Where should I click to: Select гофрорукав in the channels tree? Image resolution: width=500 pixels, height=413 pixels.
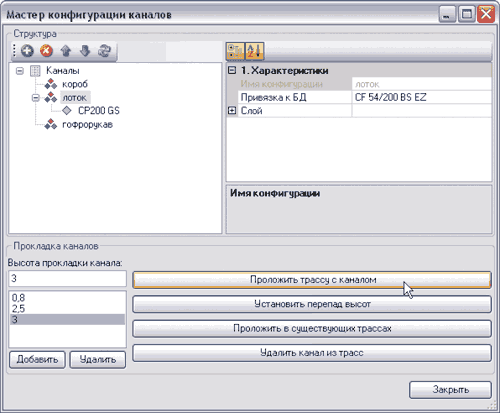coord(87,125)
